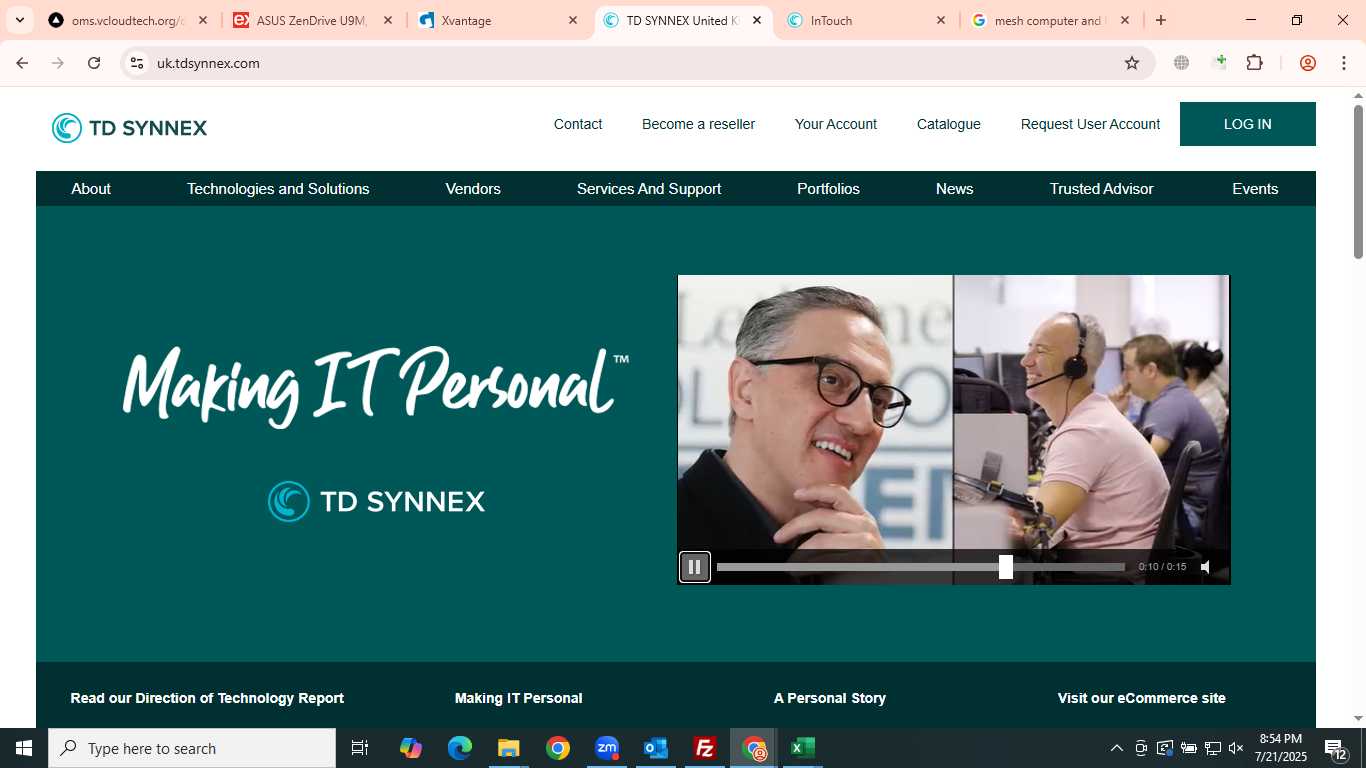This screenshot has height=768, width=1366.
Task: Open the Technologies and Solutions menu
Action: [278, 189]
